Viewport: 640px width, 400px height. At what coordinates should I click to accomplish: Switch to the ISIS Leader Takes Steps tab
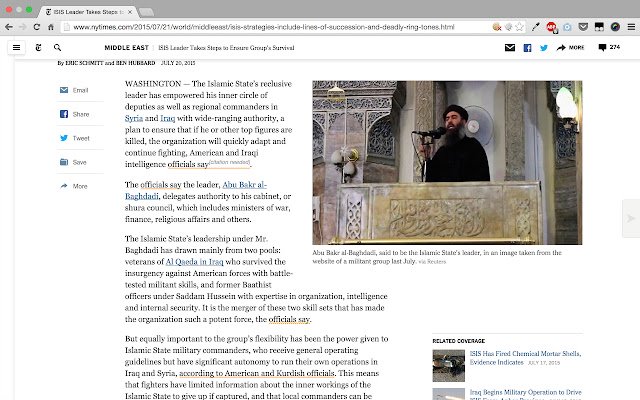(88, 12)
